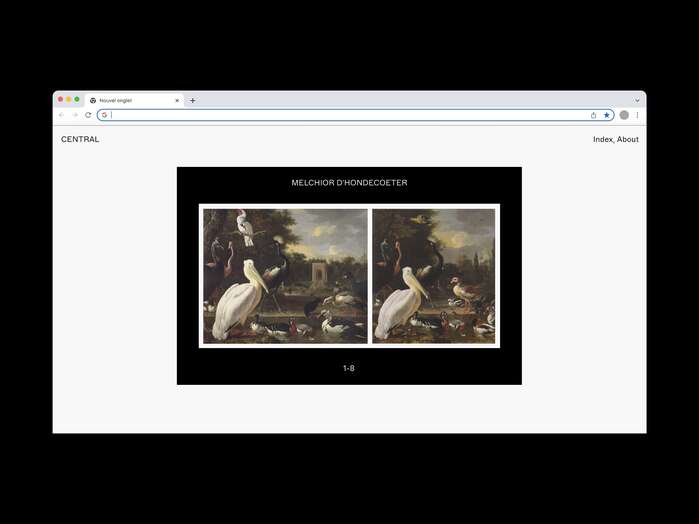
Task: Open the left pelican painting
Action: click(285, 276)
